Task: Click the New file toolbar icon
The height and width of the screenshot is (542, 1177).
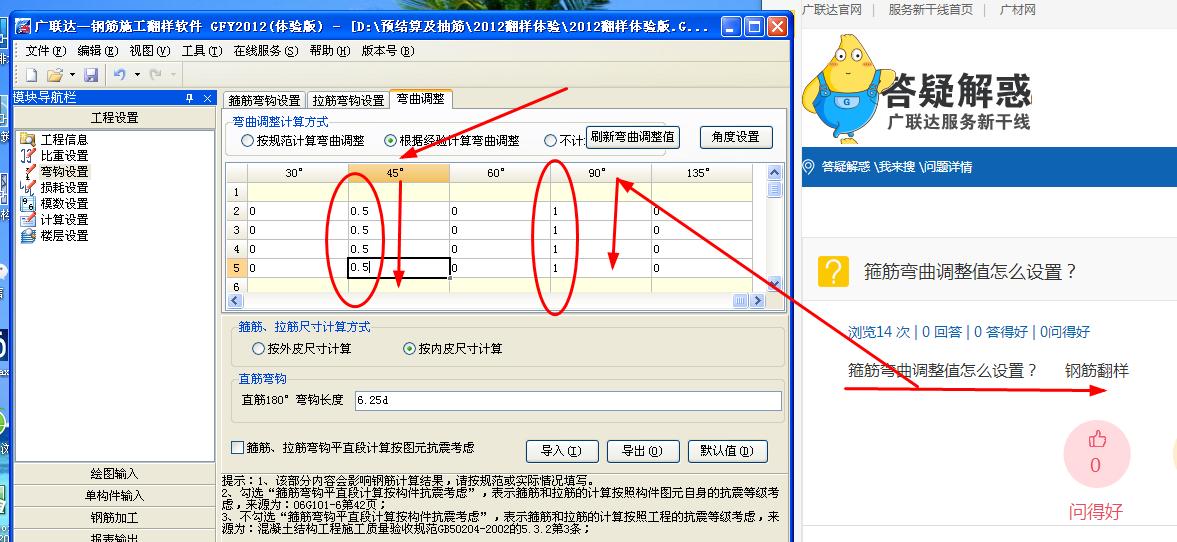Action: pyautogui.click(x=32, y=74)
